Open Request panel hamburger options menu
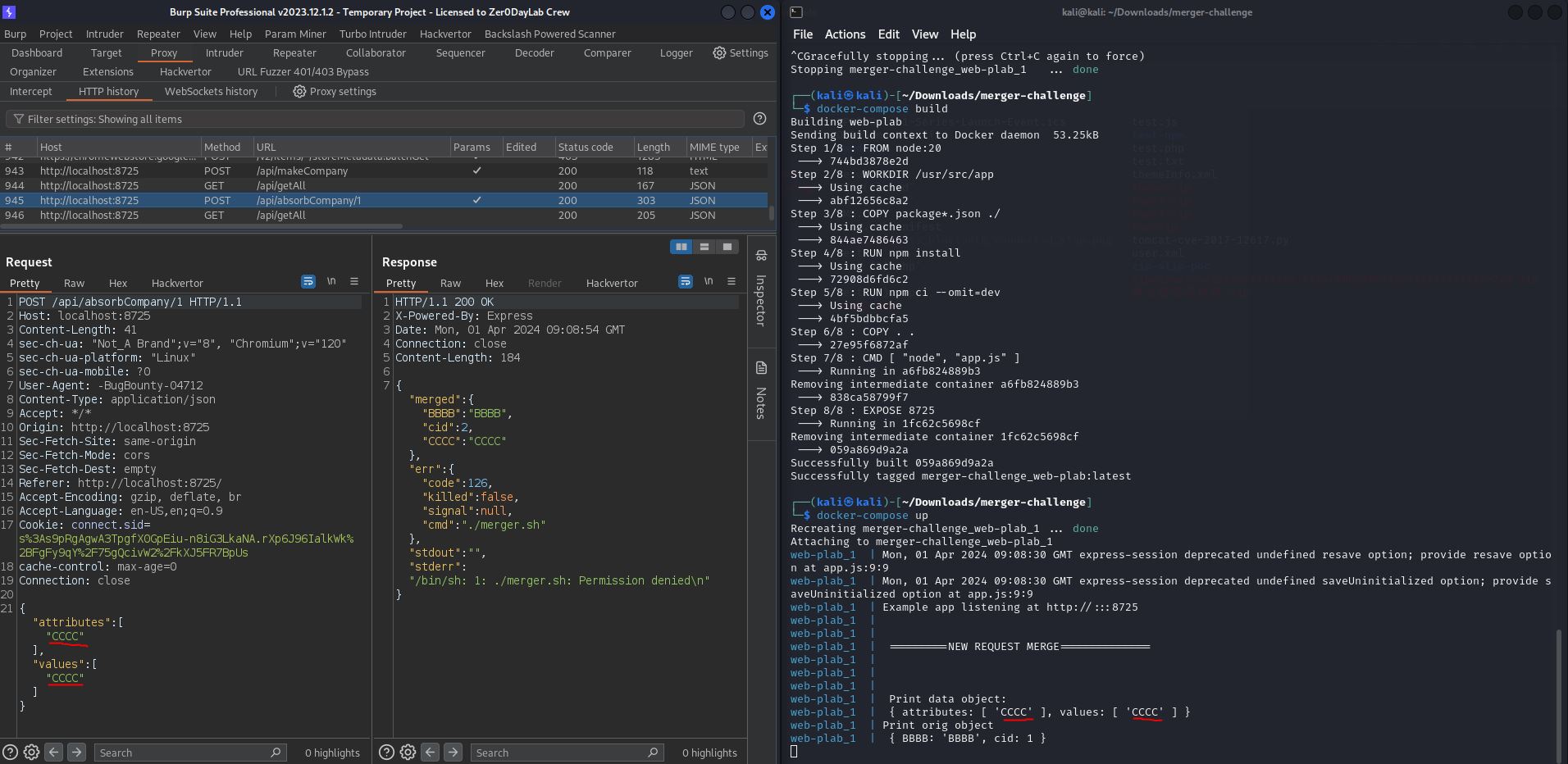 [354, 281]
